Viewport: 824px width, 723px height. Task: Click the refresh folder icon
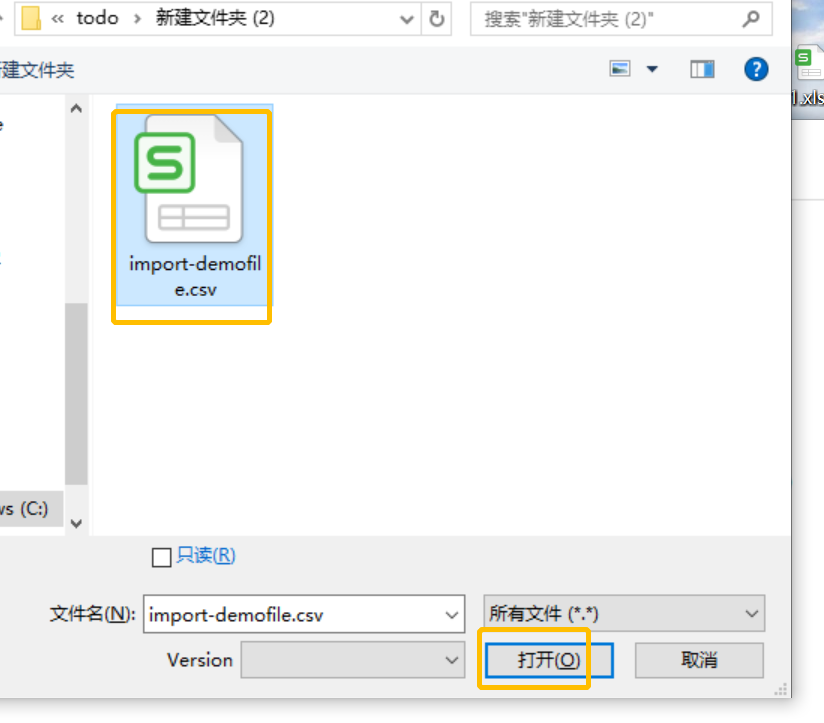coord(437,19)
